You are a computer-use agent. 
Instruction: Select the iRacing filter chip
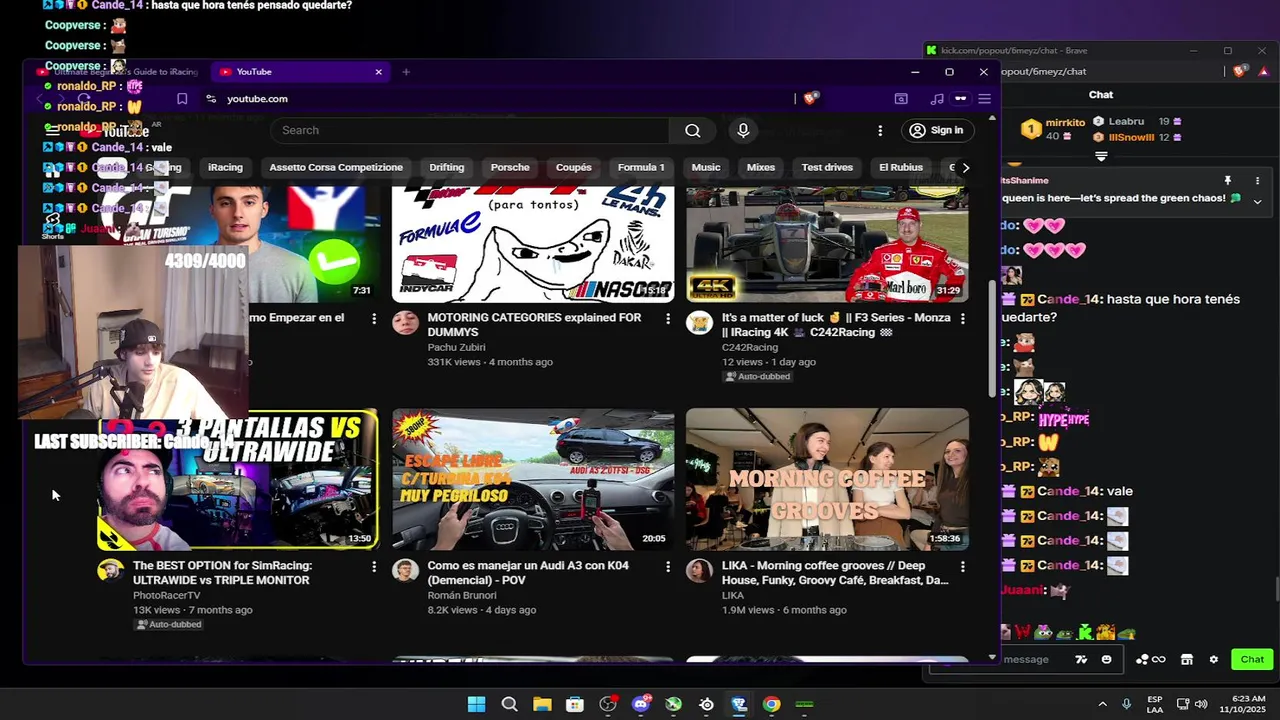point(225,167)
